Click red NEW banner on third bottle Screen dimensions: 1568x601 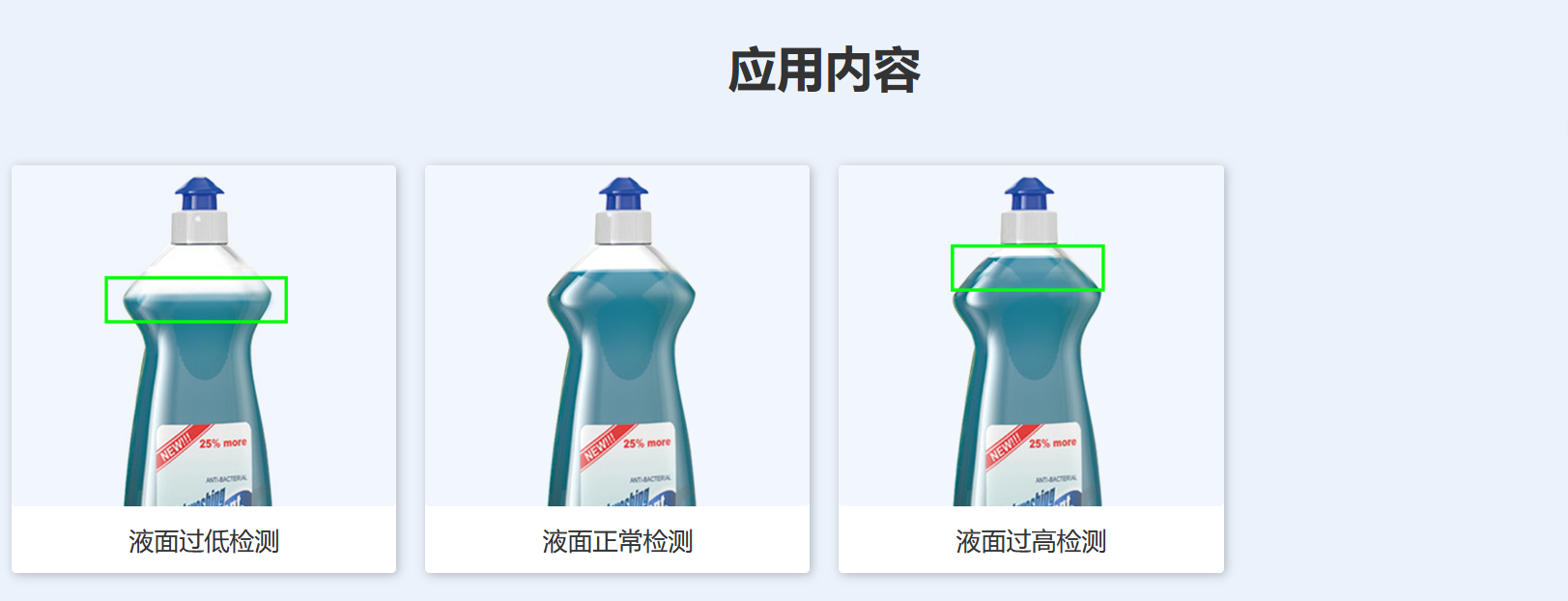pyautogui.click(x=1009, y=446)
